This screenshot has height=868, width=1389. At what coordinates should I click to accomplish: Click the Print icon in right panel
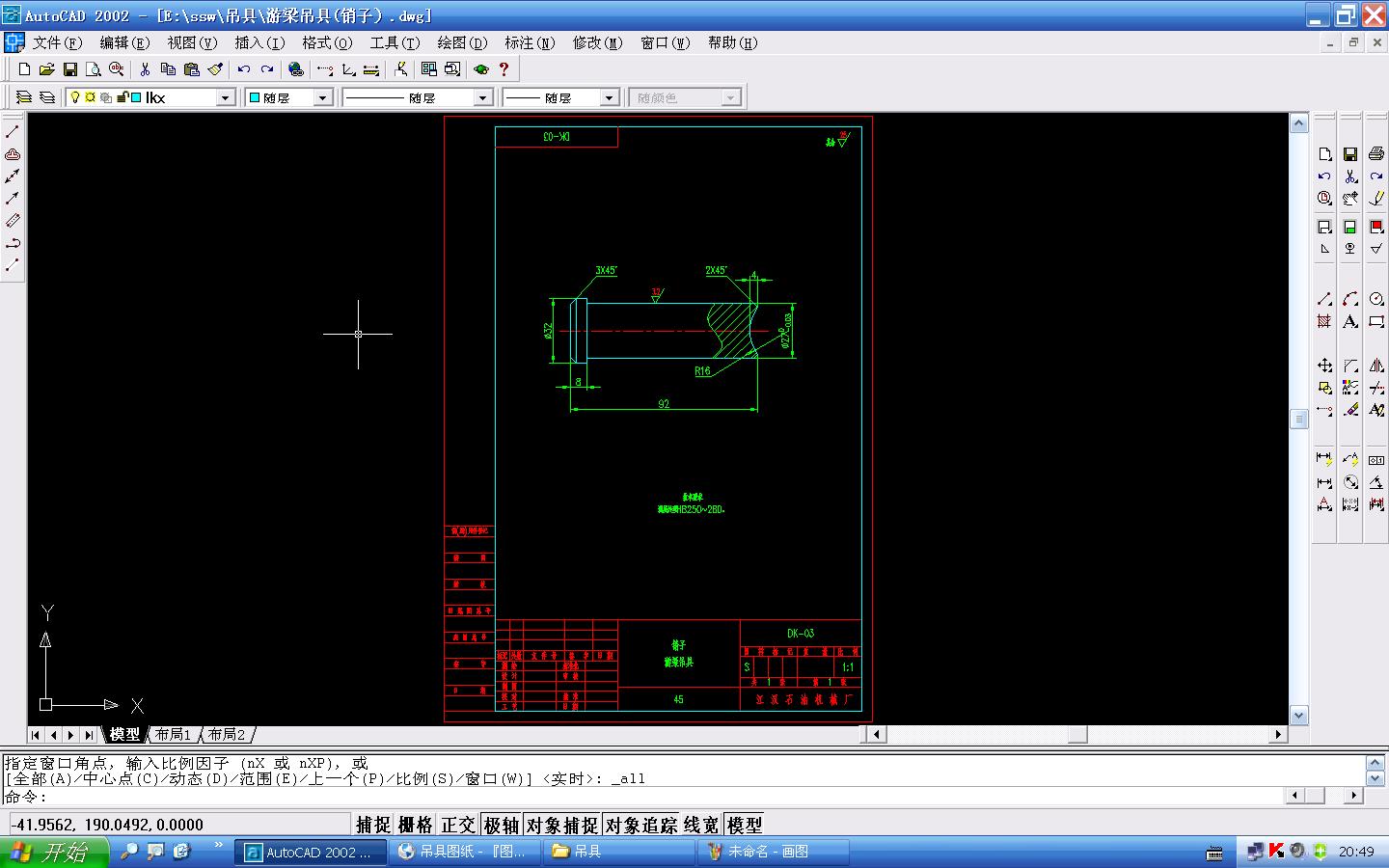pos(1376,154)
